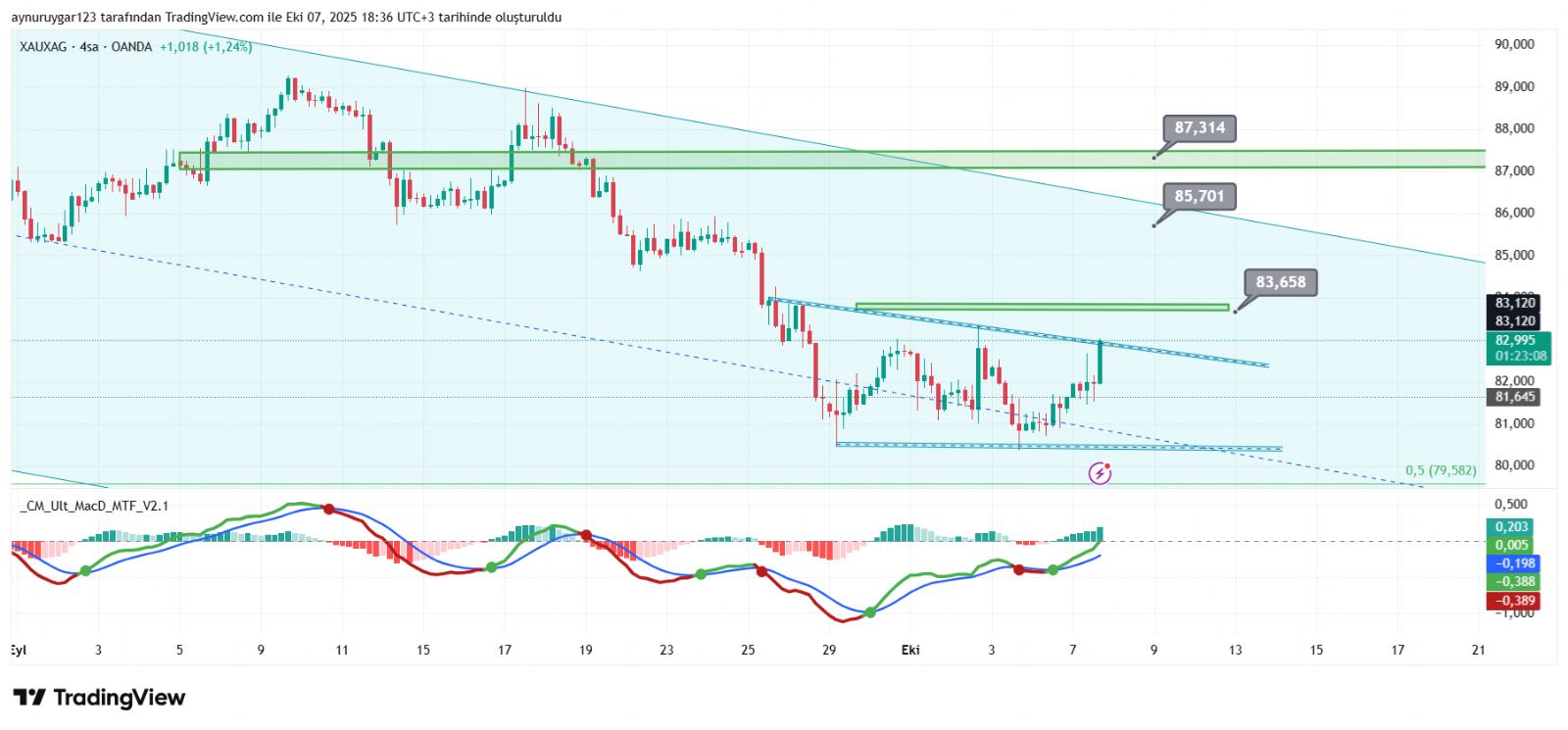Screen dimensions: 1568x730
Task: Click the red -0,389 MACD value label
Action: click(1512, 601)
